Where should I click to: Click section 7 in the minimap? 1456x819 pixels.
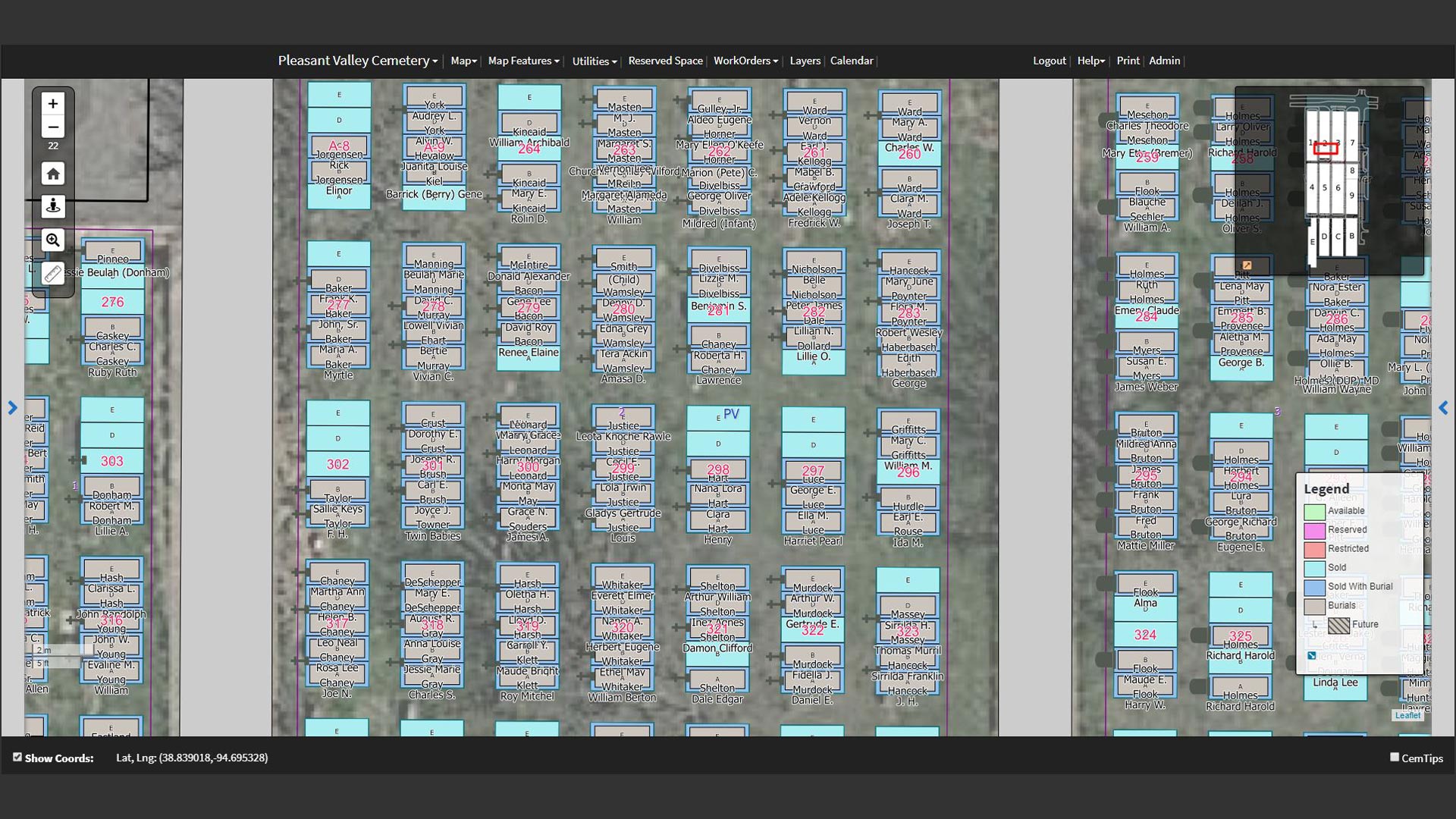(1352, 142)
